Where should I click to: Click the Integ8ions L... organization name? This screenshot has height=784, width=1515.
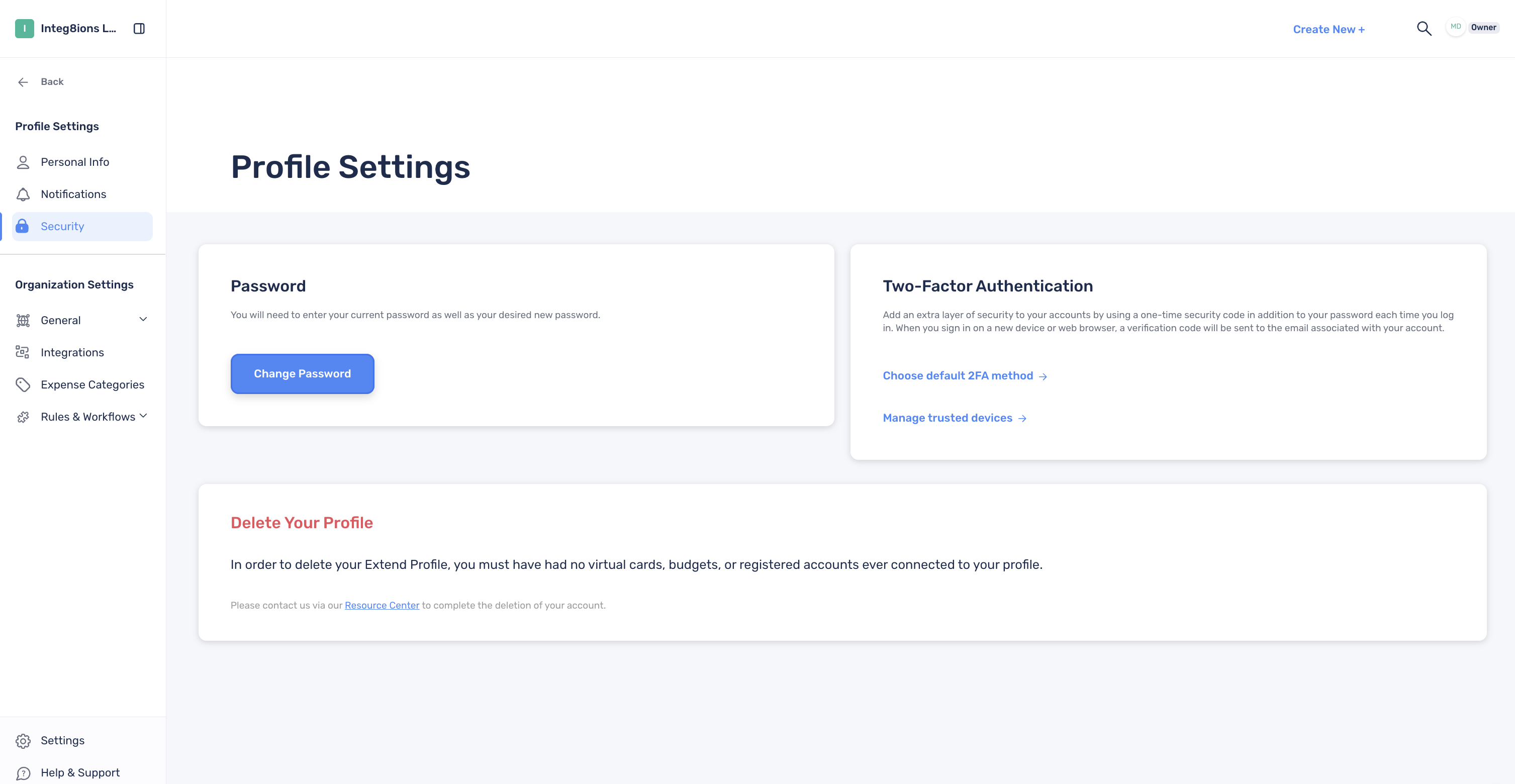point(78,28)
